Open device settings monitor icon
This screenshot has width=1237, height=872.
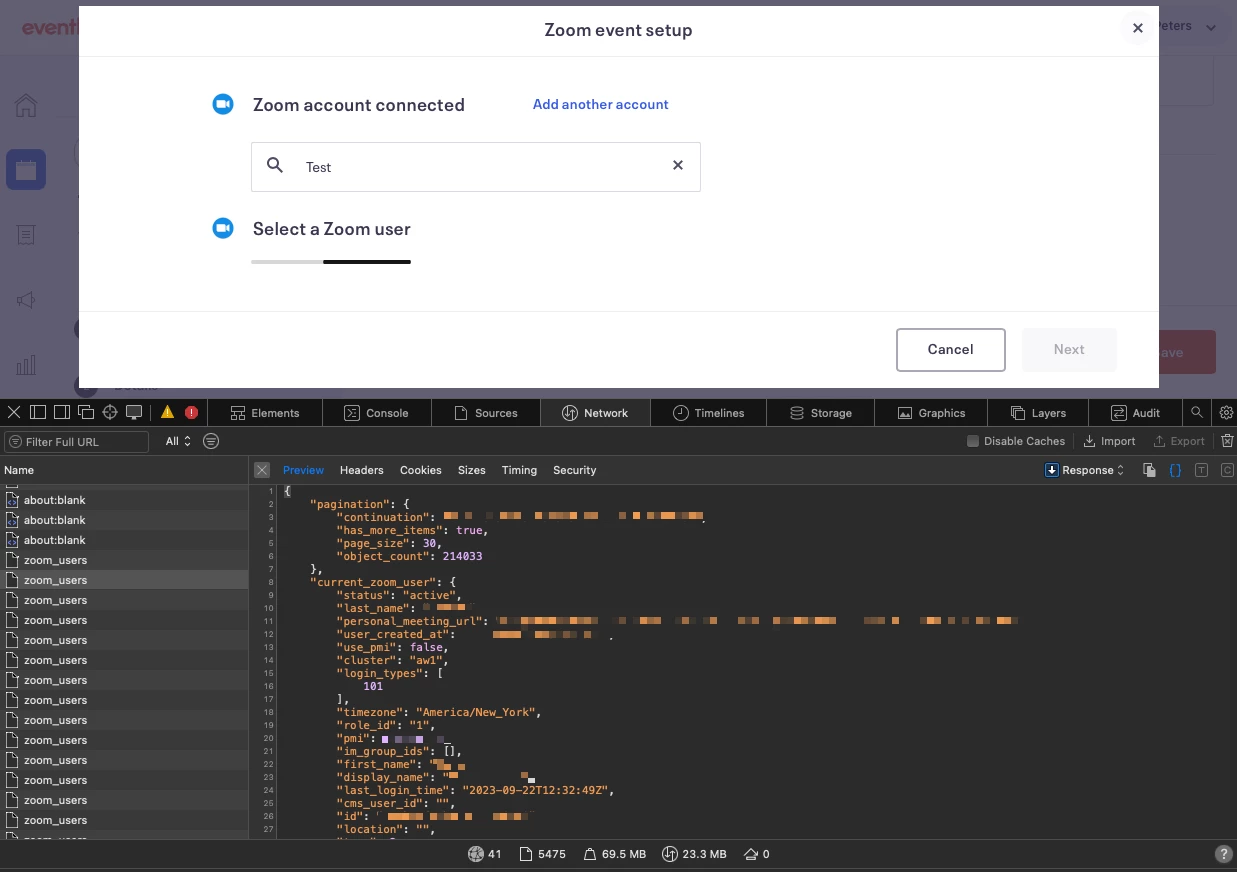pos(133,412)
